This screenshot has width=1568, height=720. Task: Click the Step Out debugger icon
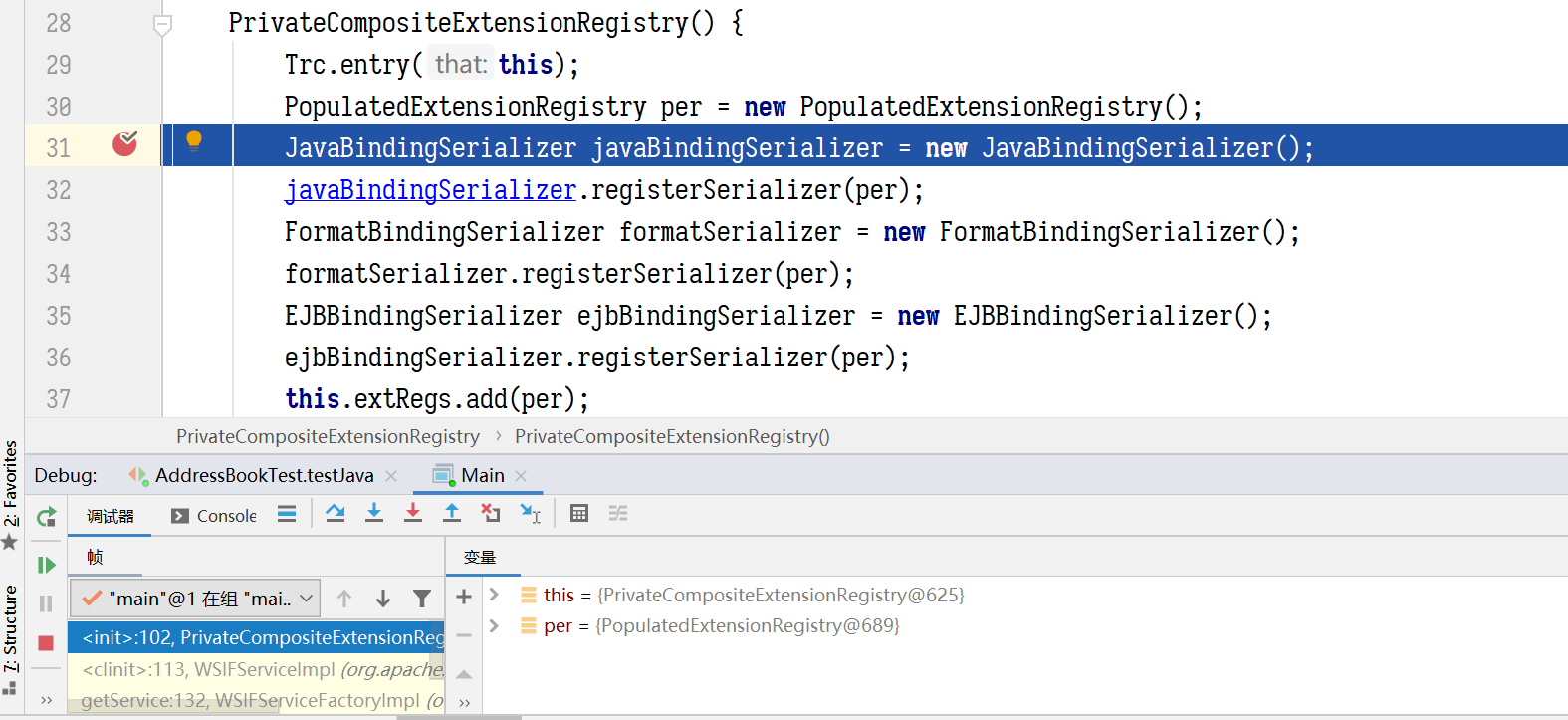[x=452, y=513]
